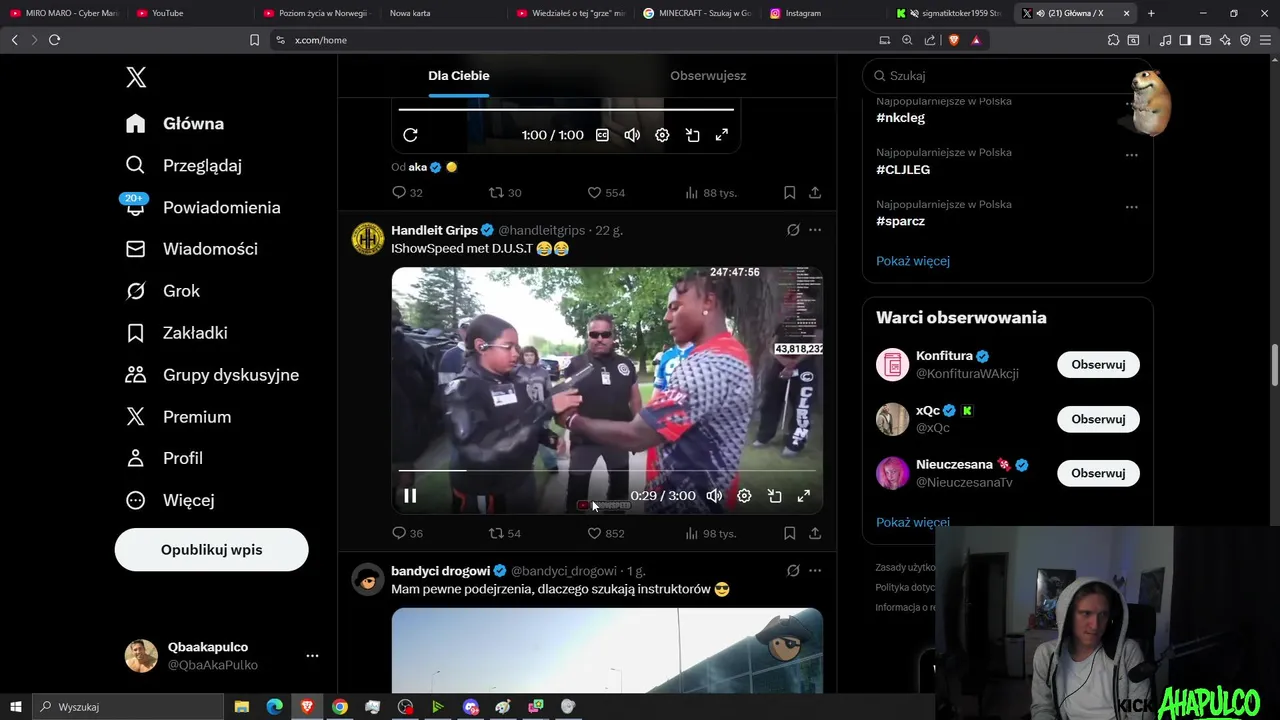The height and width of the screenshot is (720, 1280).
Task: Toggle captions on the top video
Action: tap(602, 135)
